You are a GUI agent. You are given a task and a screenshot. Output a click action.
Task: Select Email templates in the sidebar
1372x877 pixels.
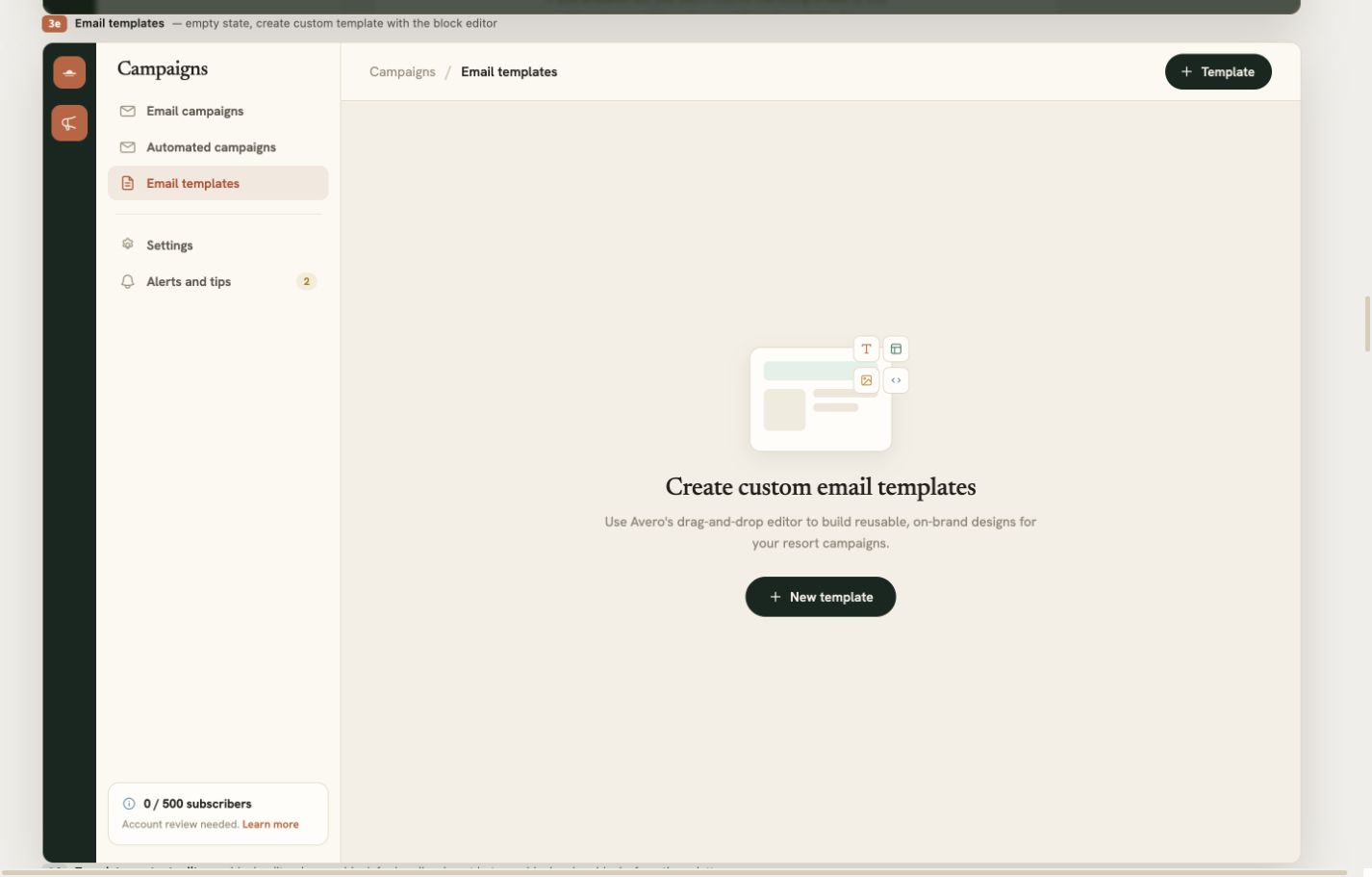tap(218, 184)
